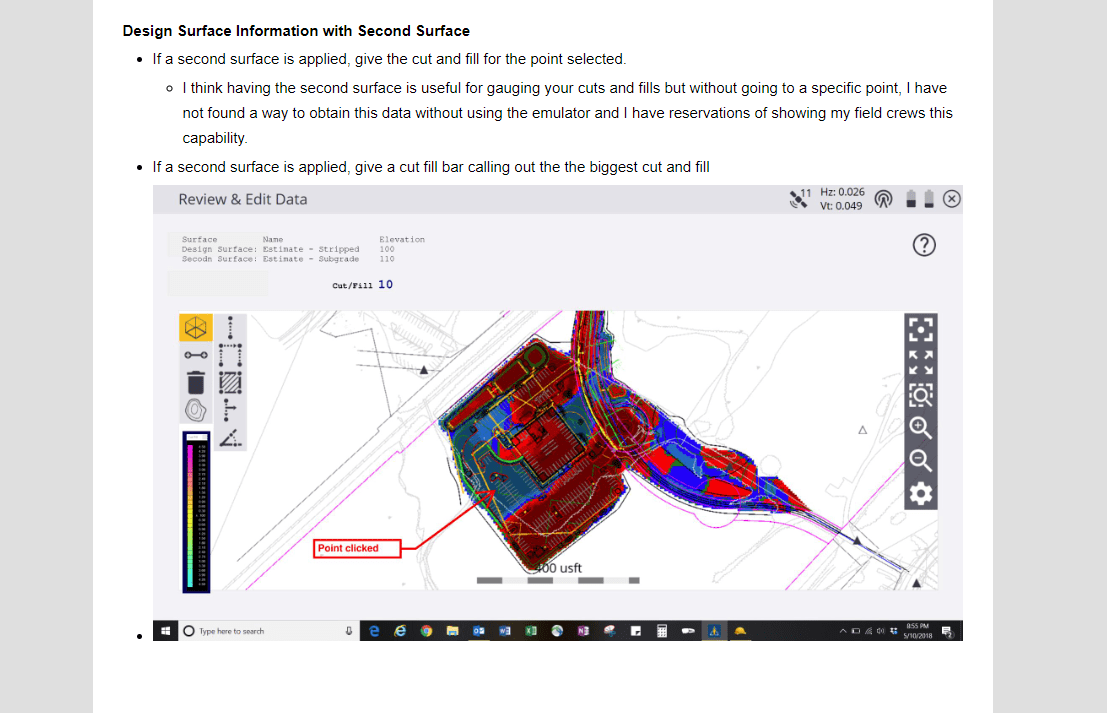Select the yellow 3D view cube tool
Image resolution: width=1107 pixels, height=713 pixels.
point(195,327)
